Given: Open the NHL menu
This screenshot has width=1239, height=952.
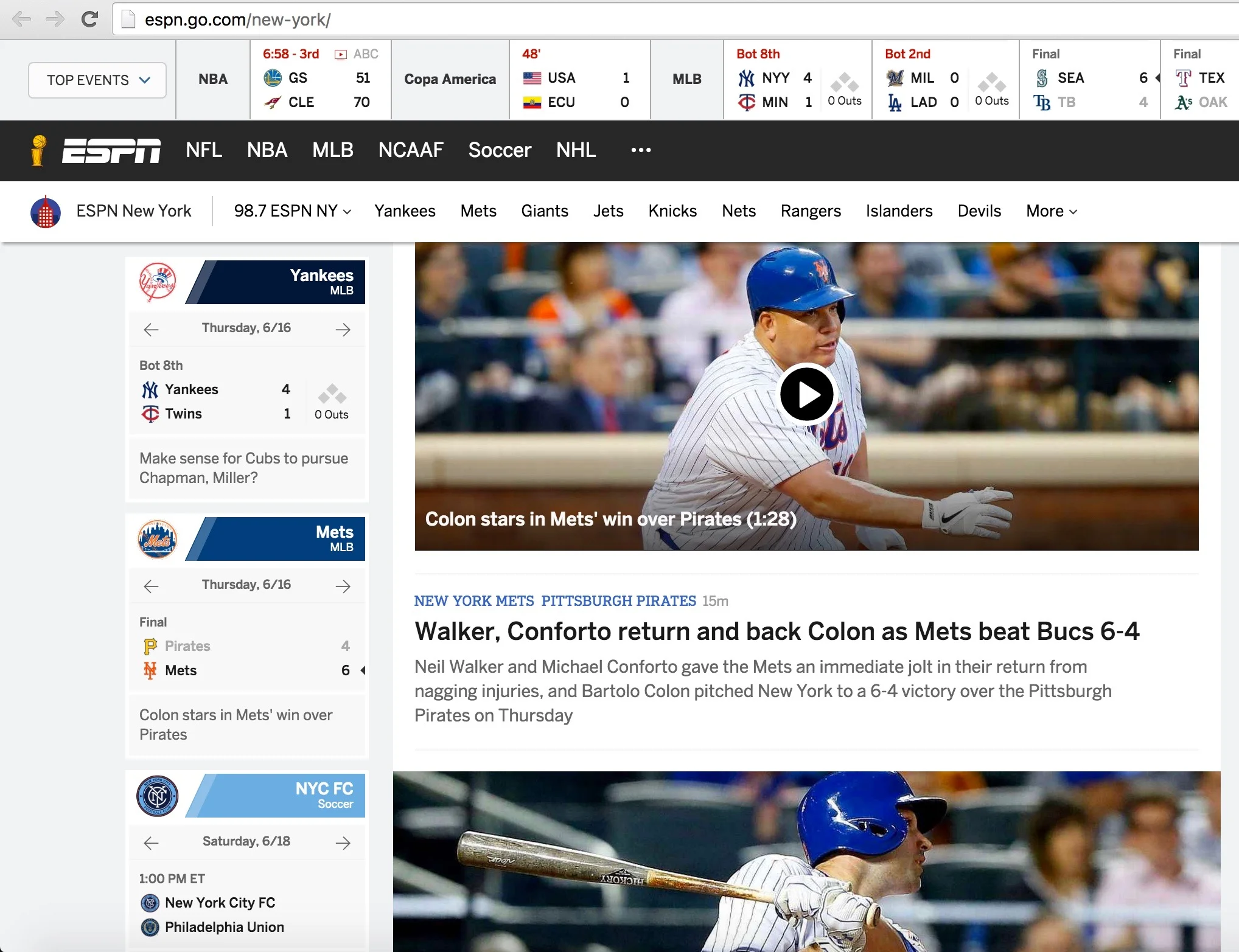Looking at the screenshot, I should coord(576,150).
